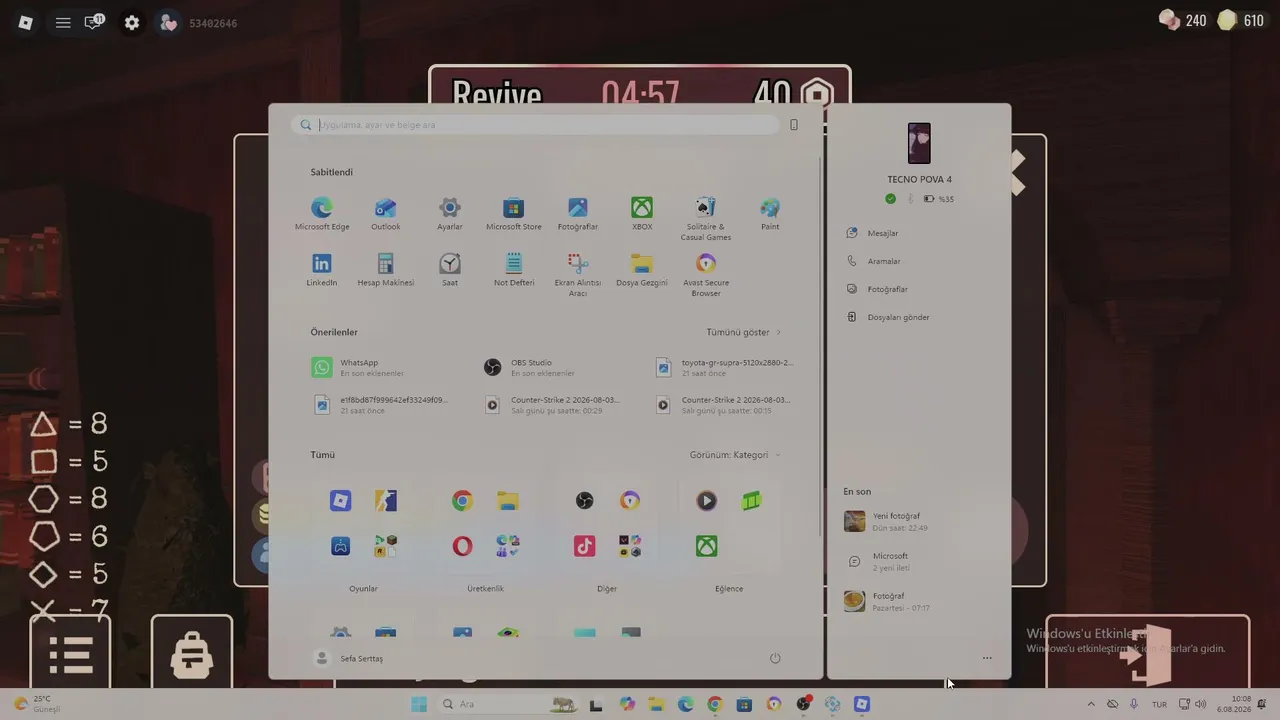Launch Avast Secure Browser from pinned apps
The height and width of the screenshot is (720, 1280).
coord(706,275)
